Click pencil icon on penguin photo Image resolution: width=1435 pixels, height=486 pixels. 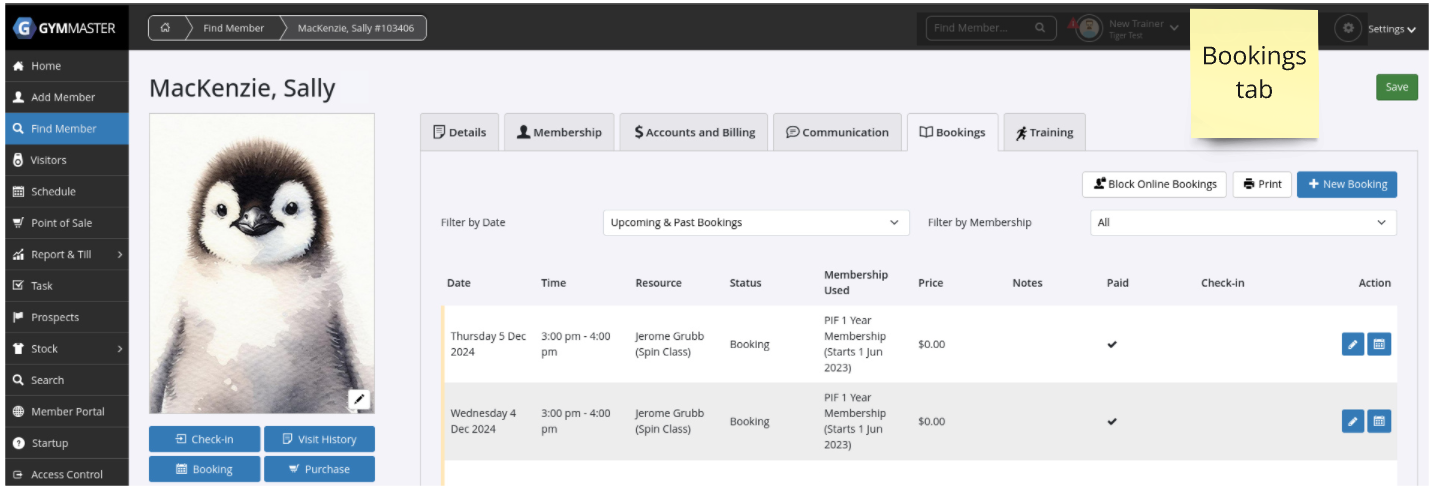click(x=360, y=400)
